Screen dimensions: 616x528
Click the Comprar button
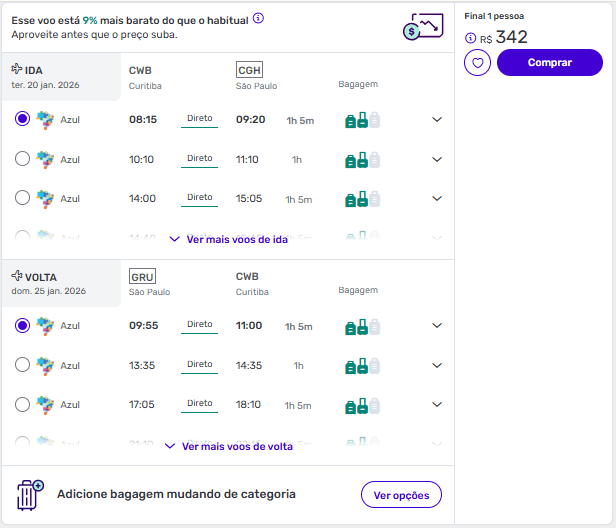pos(550,63)
